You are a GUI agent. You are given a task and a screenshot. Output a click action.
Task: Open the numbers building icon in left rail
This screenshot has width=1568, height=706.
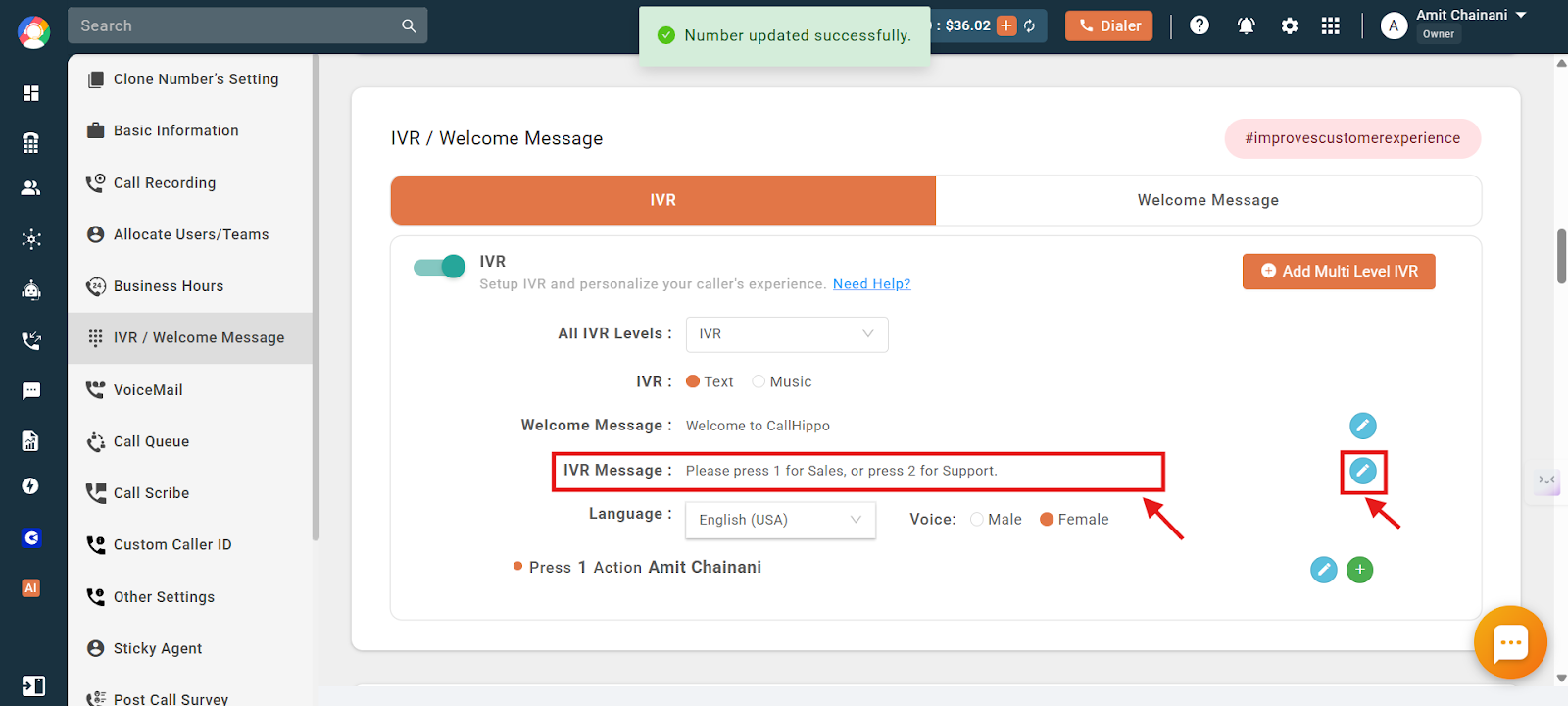pyautogui.click(x=31, y=143)
